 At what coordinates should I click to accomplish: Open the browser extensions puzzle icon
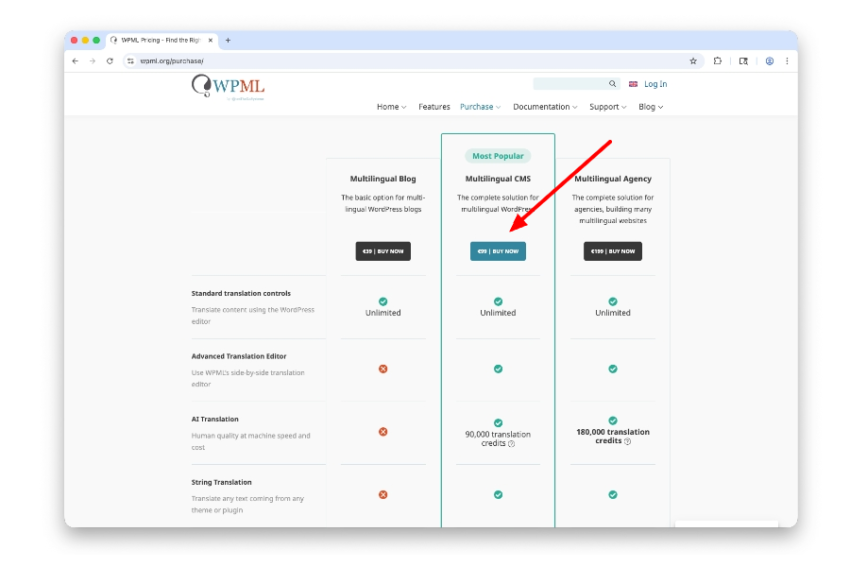[718, 61]
